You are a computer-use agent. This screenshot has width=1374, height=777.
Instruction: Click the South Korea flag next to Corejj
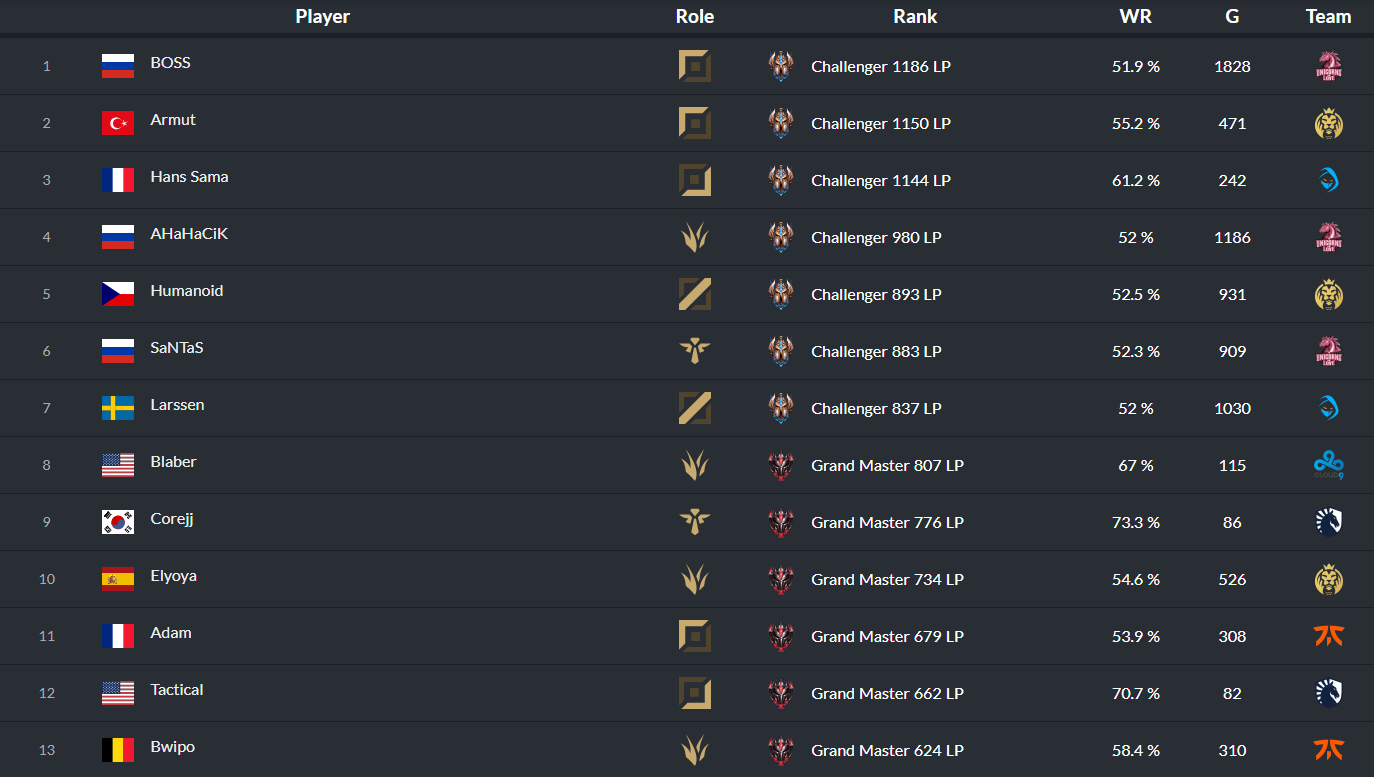click(x=118, y=522)
